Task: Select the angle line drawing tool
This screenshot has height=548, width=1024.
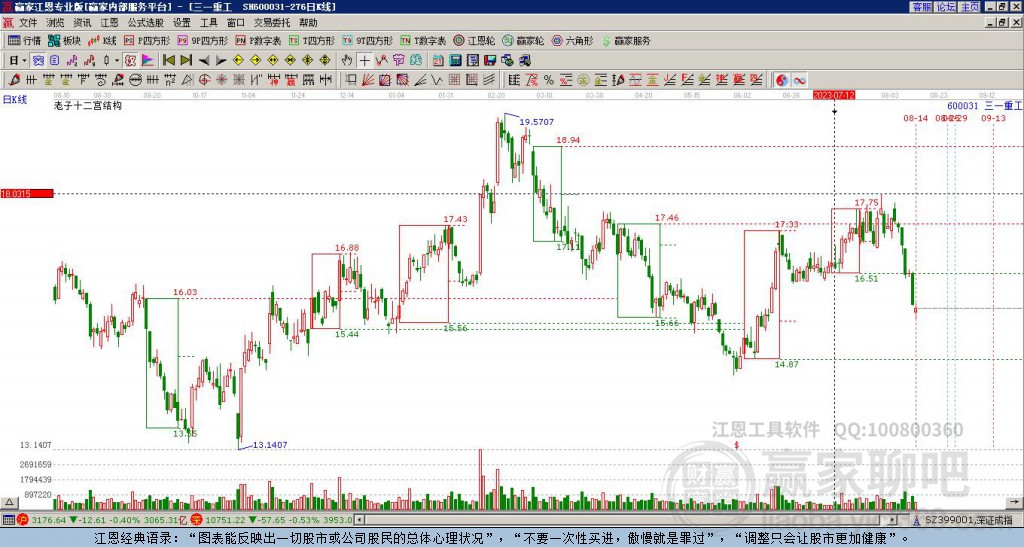Action: [x=419, y=80]
